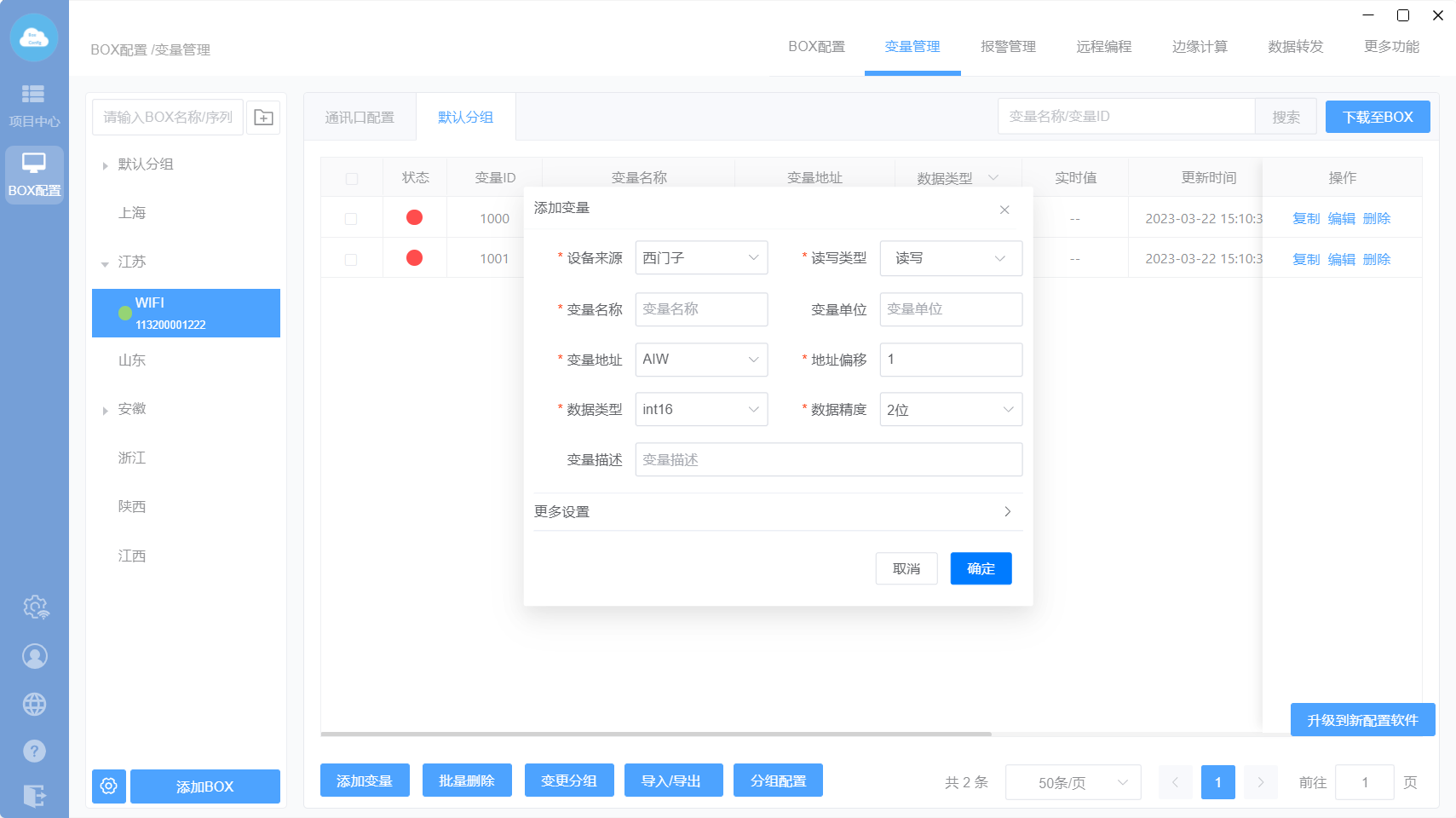Check the checkbox for variable 1000 row
This screenshot has width=1456, height=818.
351,219
